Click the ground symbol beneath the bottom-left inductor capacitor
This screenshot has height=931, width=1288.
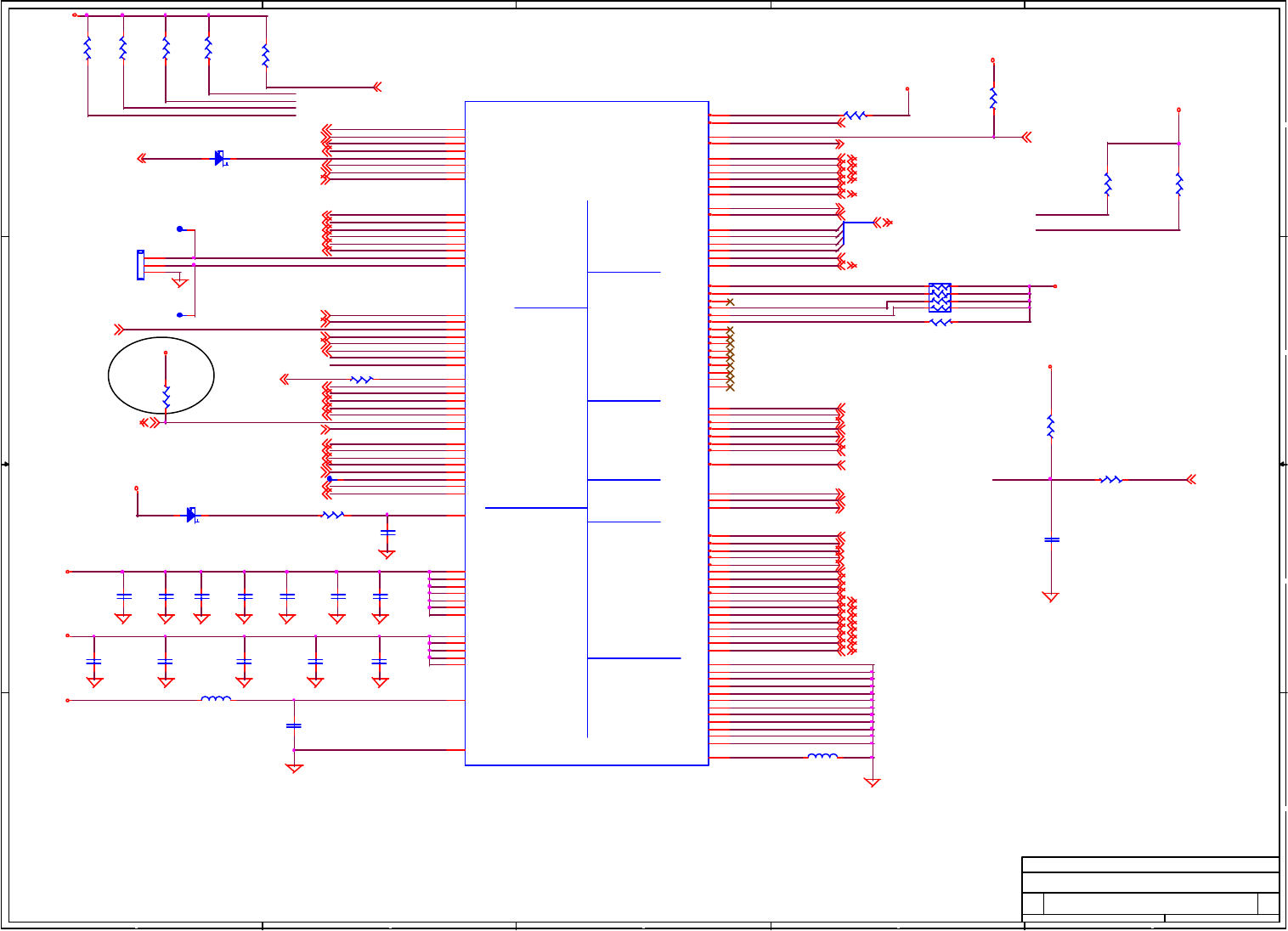coord(294,768)
